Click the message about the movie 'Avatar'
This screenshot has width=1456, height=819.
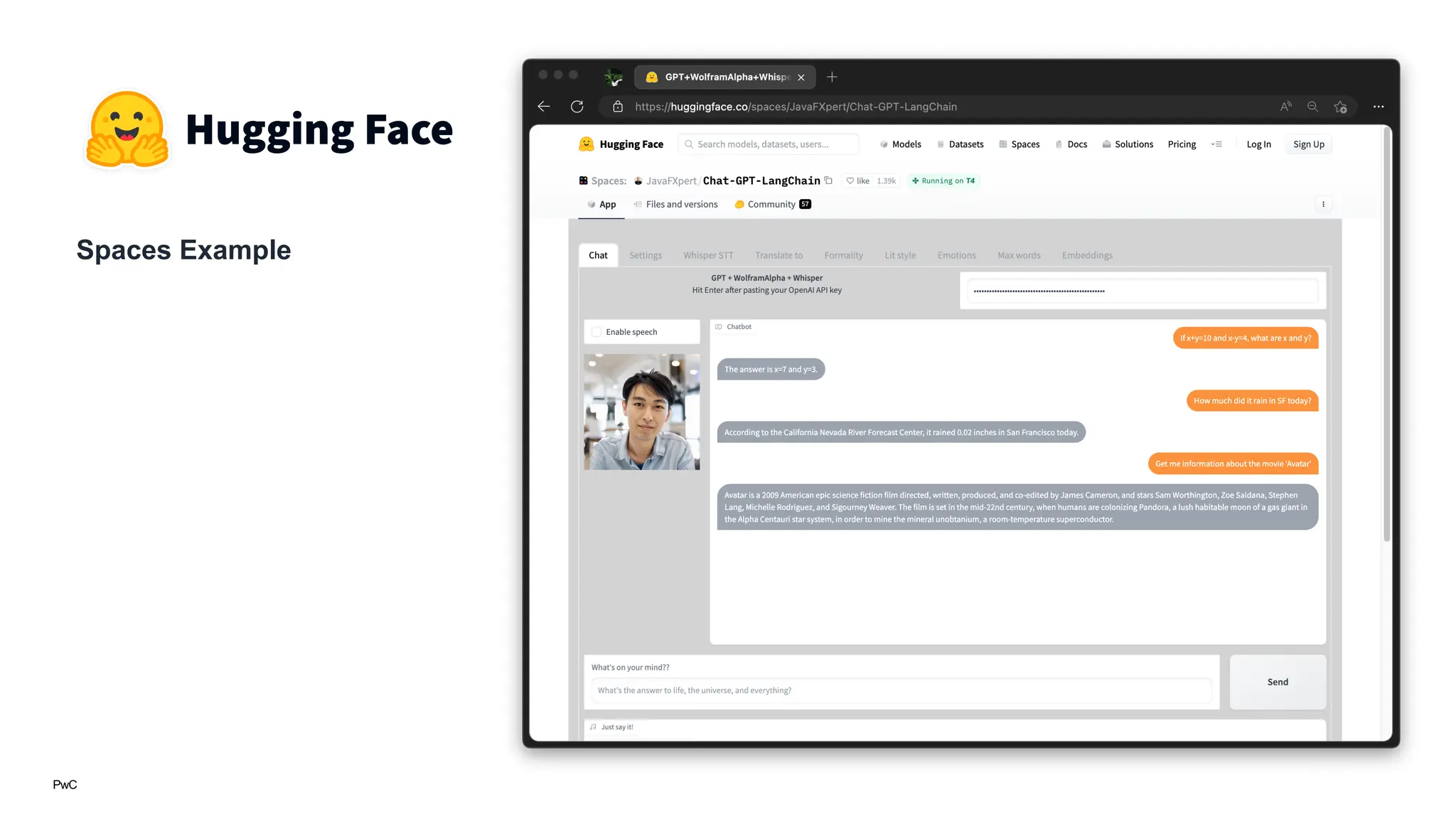(1233, 464)
